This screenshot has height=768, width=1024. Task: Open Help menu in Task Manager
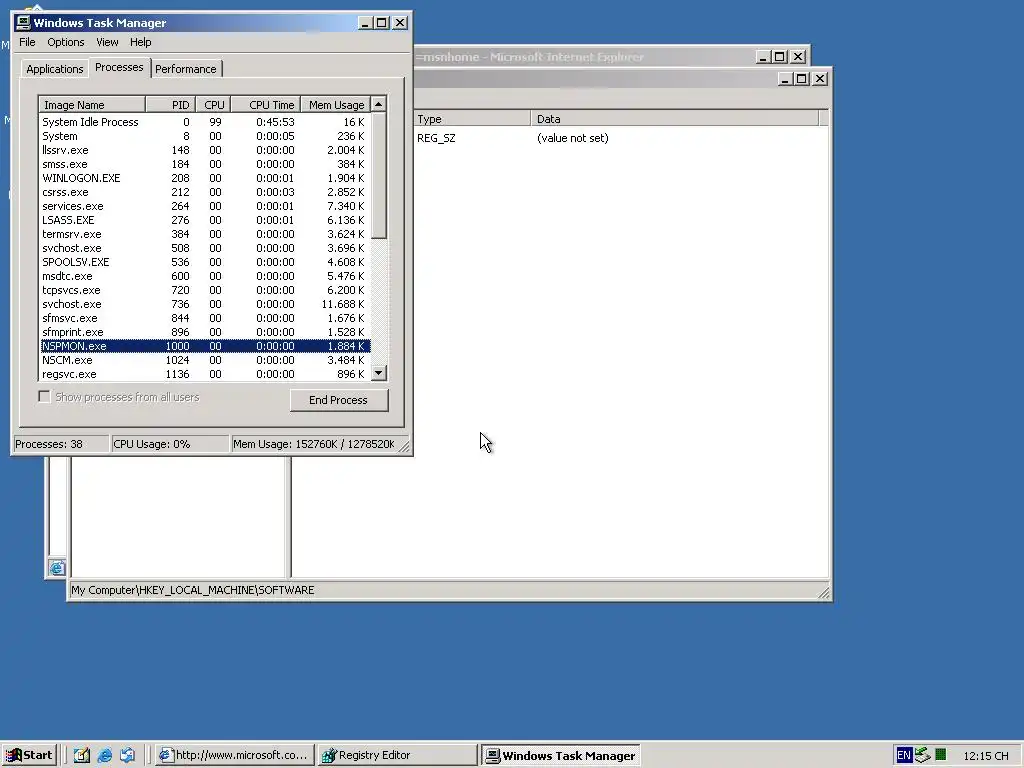[x=140, y=42]
